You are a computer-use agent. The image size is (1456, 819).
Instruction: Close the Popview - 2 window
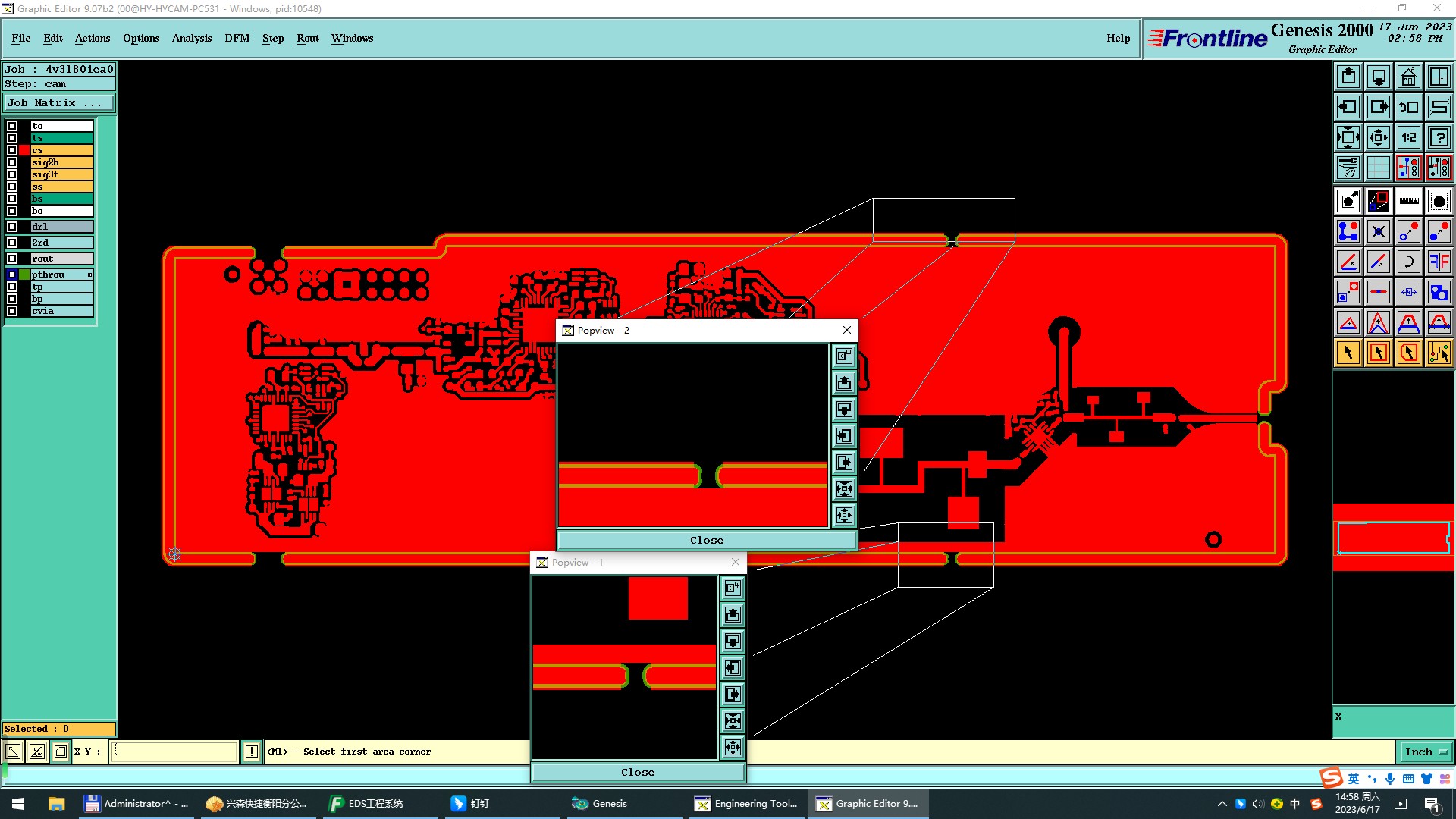(846, 330)
